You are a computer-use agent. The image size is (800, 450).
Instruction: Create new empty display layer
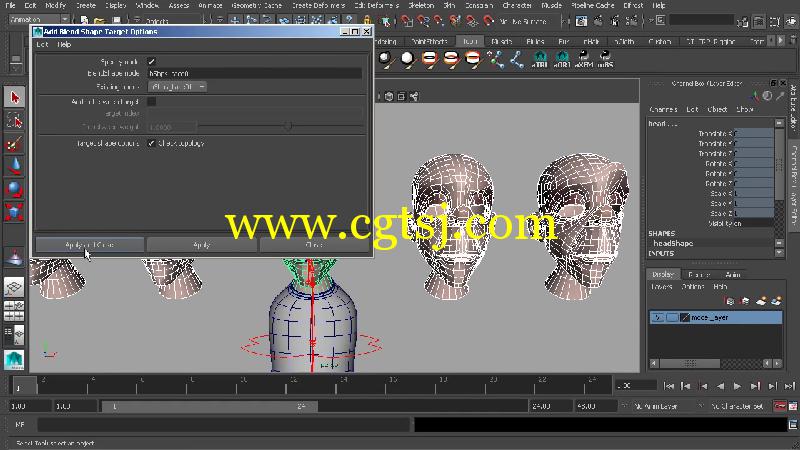[x=761, y=301]
